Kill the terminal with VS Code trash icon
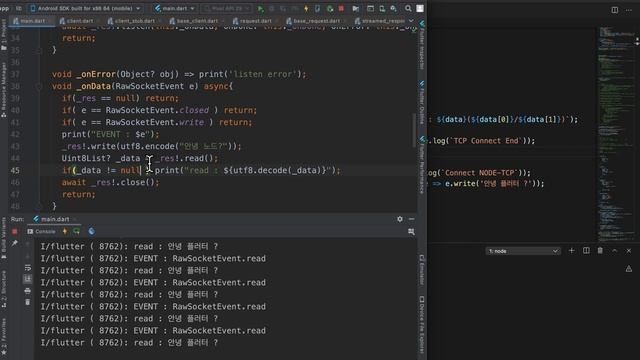The width and height of the screenshot is (640, 360). coord(600,251)
